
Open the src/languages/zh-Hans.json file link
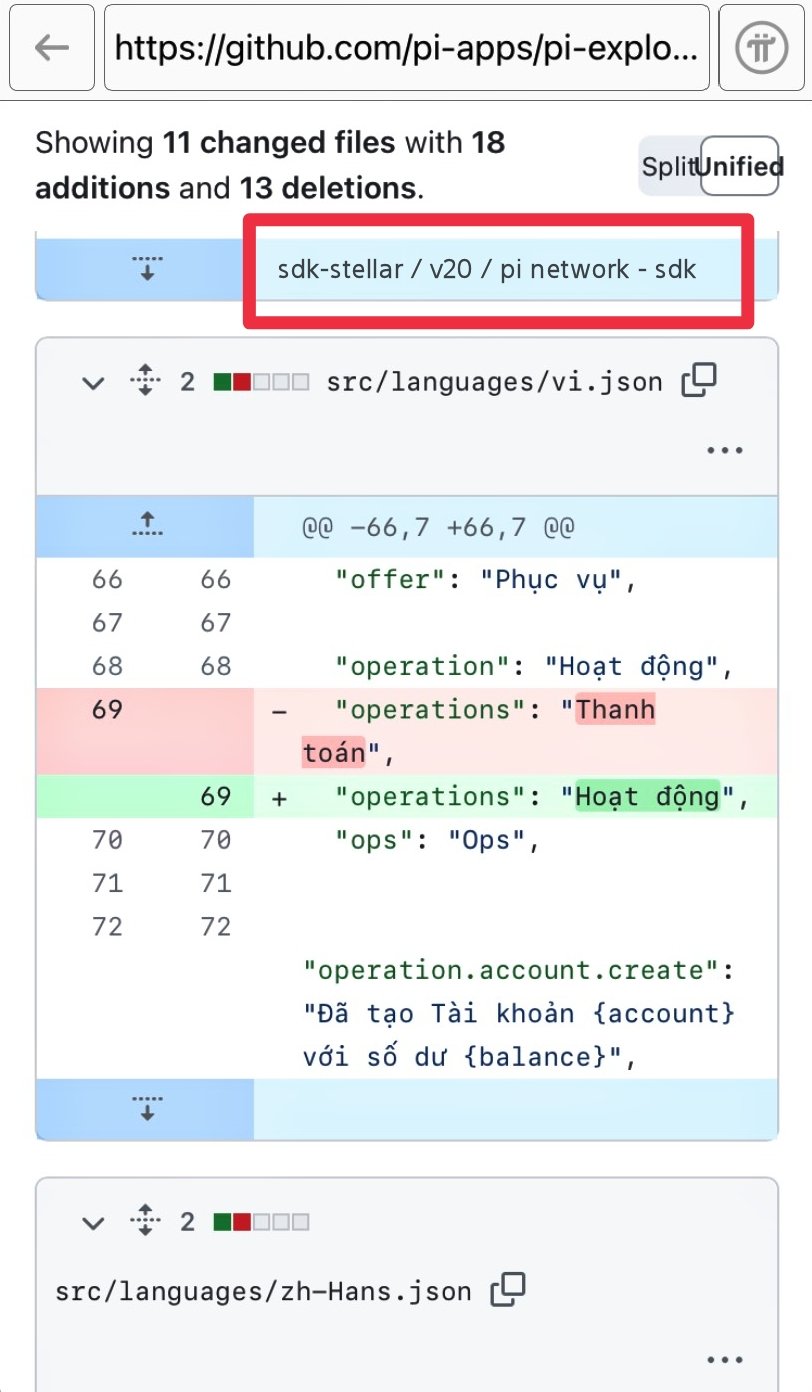264,1291
